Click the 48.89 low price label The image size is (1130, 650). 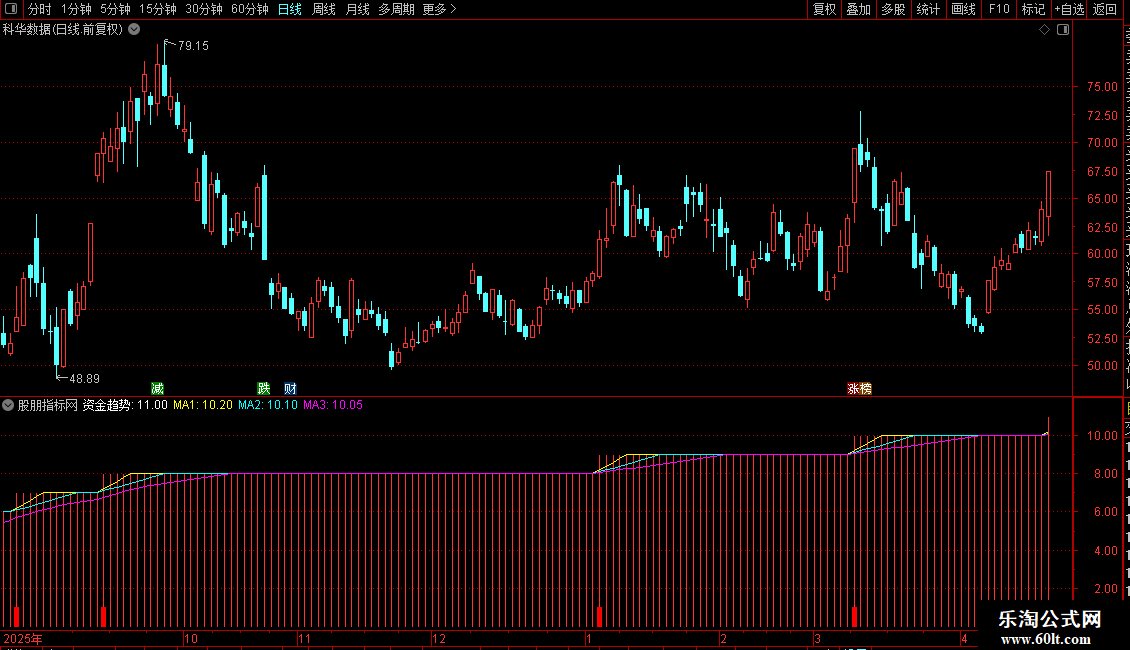84,378
